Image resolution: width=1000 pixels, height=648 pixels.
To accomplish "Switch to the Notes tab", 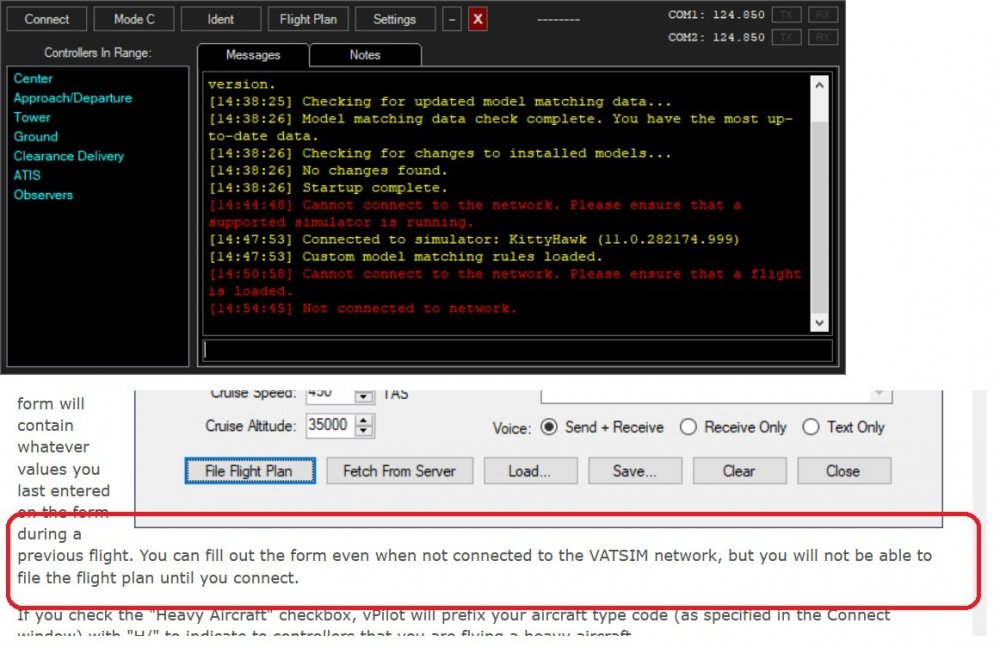I will pyautogui.click(x=365, y=55).
